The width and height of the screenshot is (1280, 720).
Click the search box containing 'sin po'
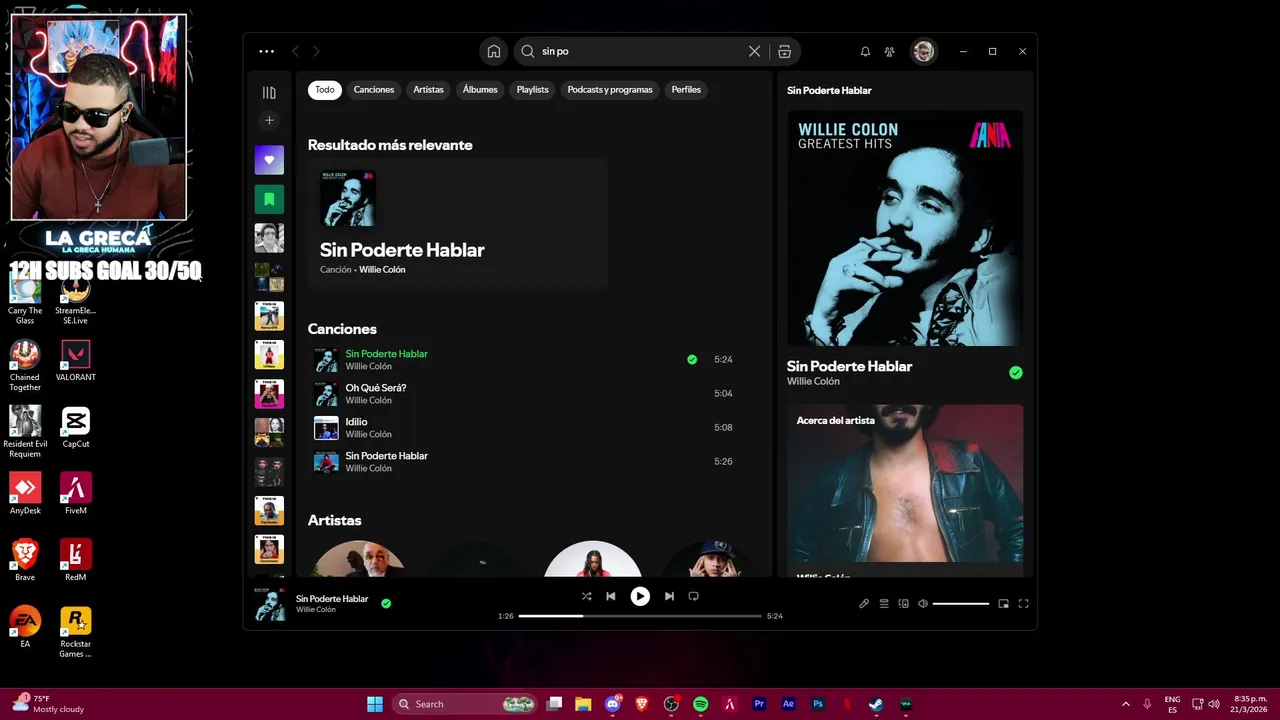641,51
